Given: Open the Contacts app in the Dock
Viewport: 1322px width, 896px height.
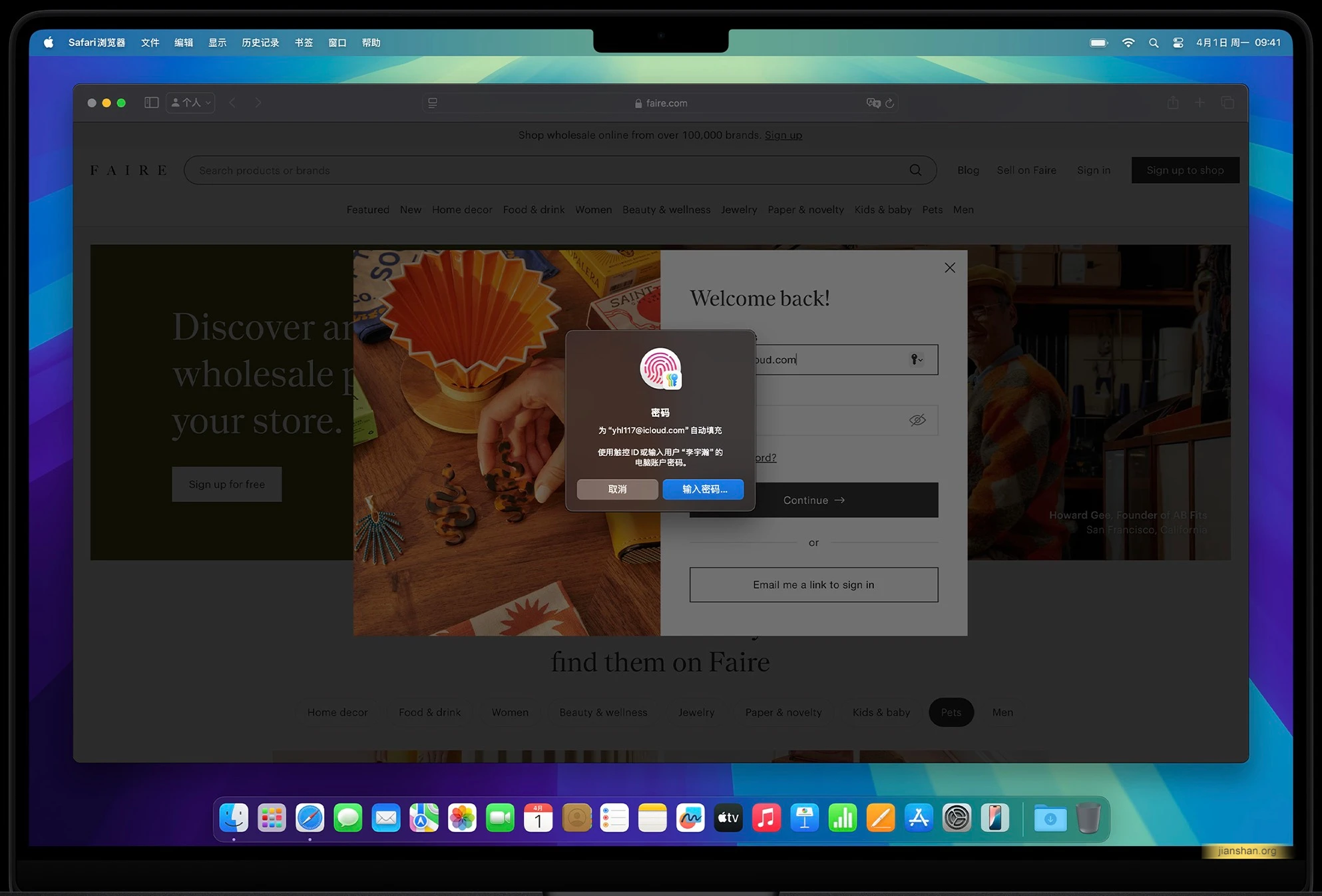Looking at the screenshot, I should coord(576,818).
